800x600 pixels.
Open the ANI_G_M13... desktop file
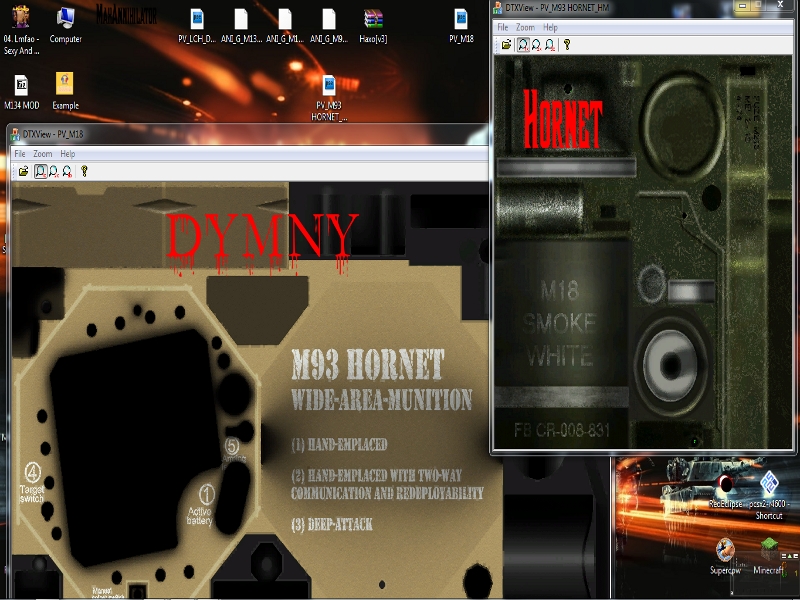coord(241,26)
